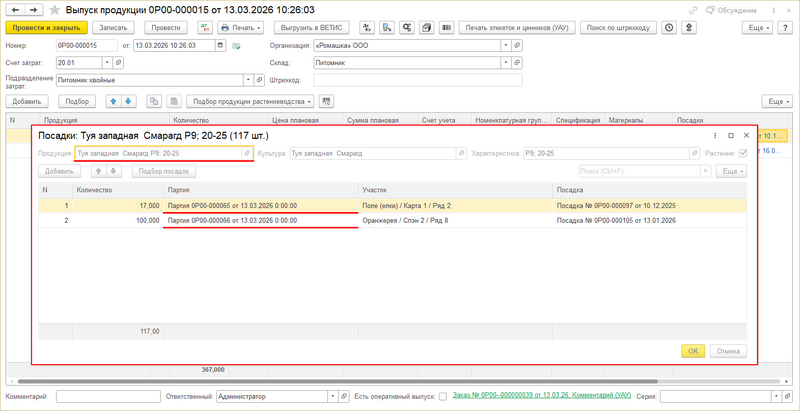This screenshot has height=411, width=800.
Task: Expand the Организация dropdown
Action: coord(506,45)
